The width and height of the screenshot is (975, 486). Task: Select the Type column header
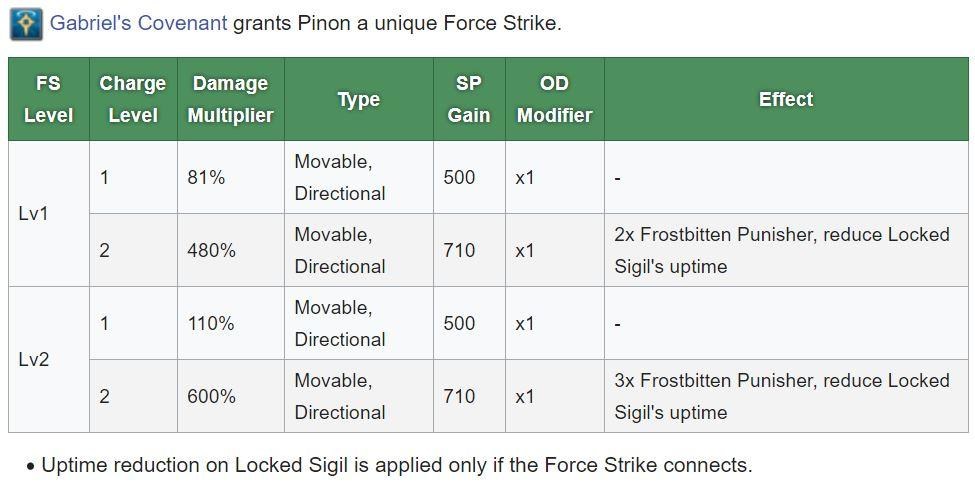pos(358,99)
